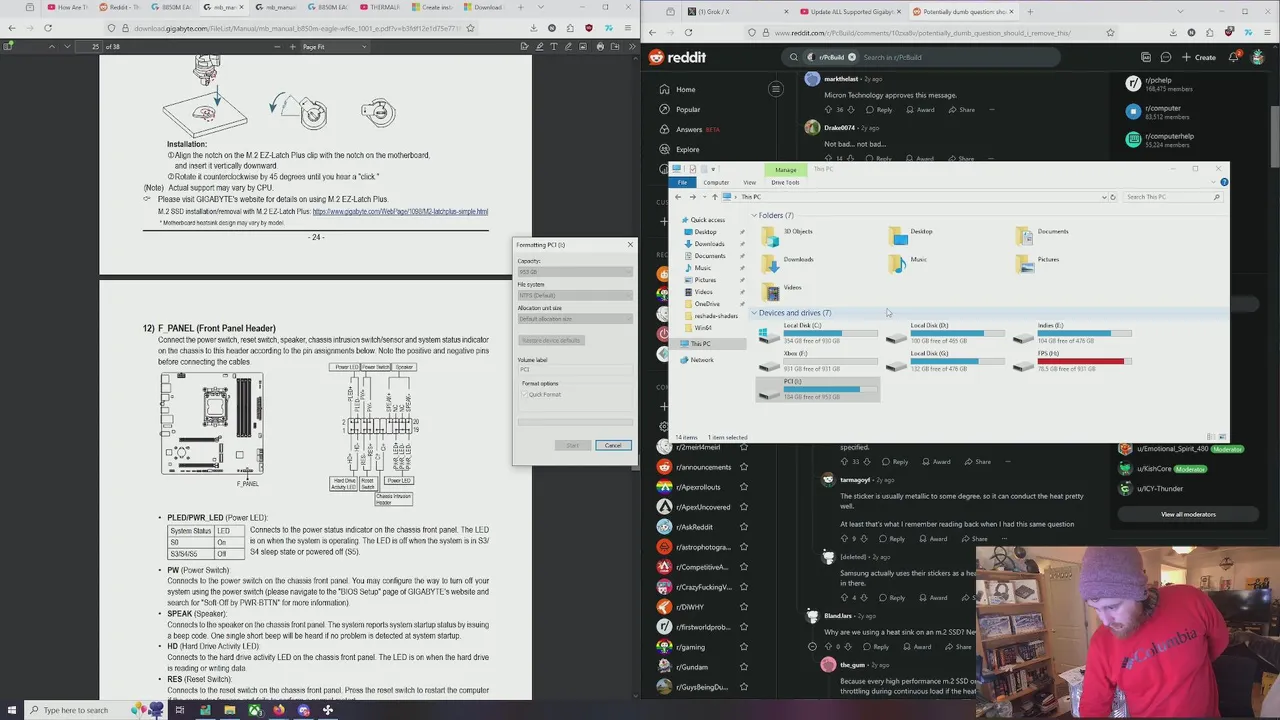Refresh the File Explorer address bar
The height and width of the screenshot is (720, 1280).
(x=1113, y=197)
